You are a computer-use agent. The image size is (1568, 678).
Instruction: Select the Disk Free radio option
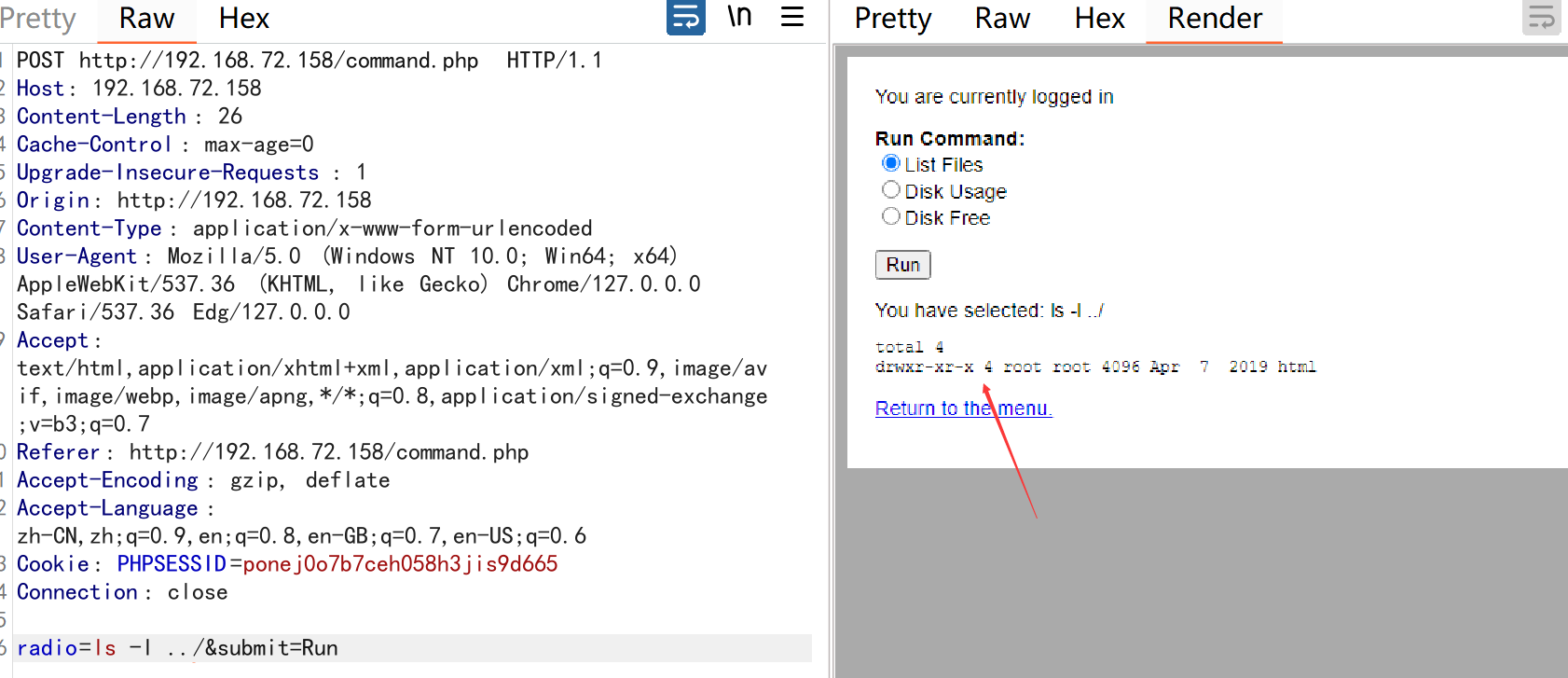[x=891, y=216]
